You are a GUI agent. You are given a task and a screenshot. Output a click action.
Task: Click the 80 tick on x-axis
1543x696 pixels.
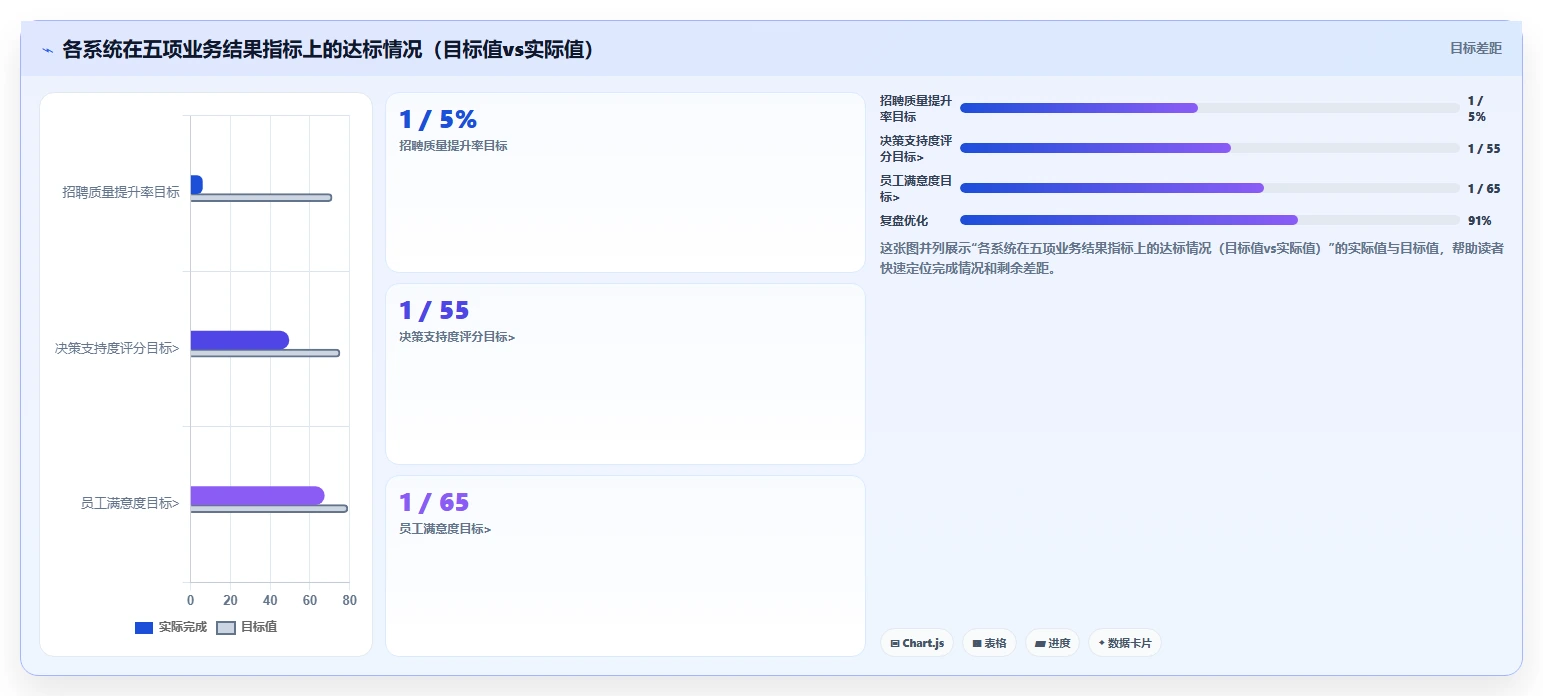click(x=350, y=600)
